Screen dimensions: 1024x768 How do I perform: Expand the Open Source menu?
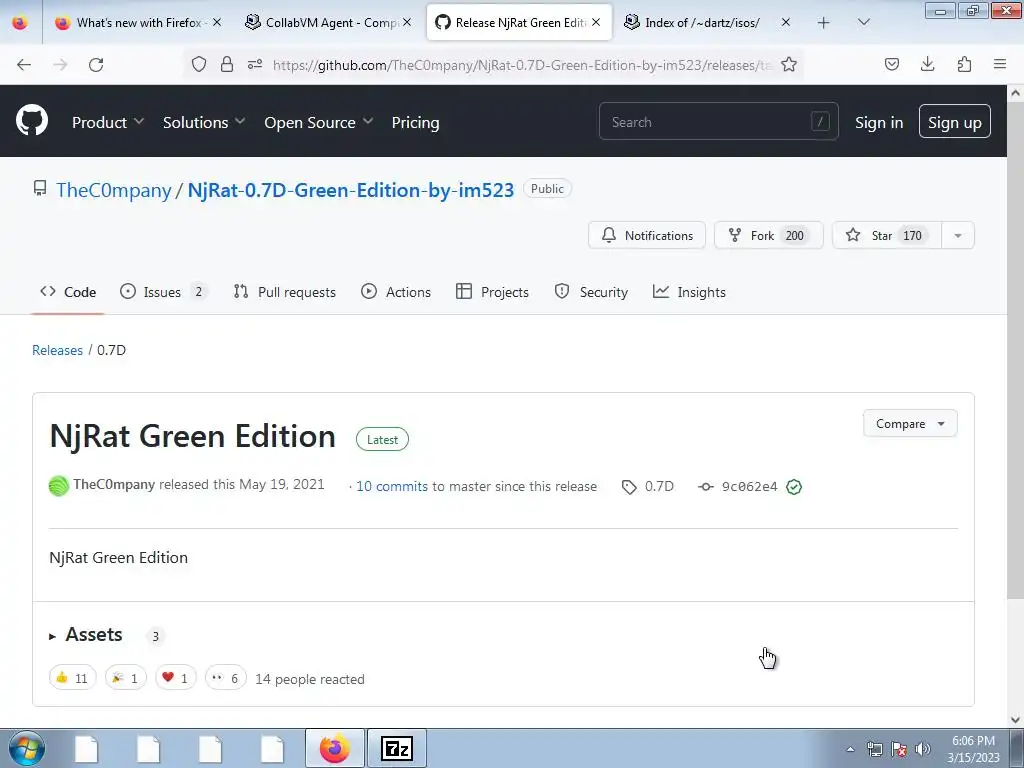[319, 122]
